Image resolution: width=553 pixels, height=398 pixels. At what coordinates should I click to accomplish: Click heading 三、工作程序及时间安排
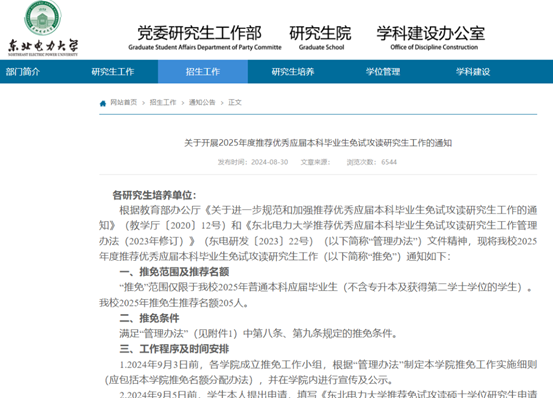(x=174, y=349)
